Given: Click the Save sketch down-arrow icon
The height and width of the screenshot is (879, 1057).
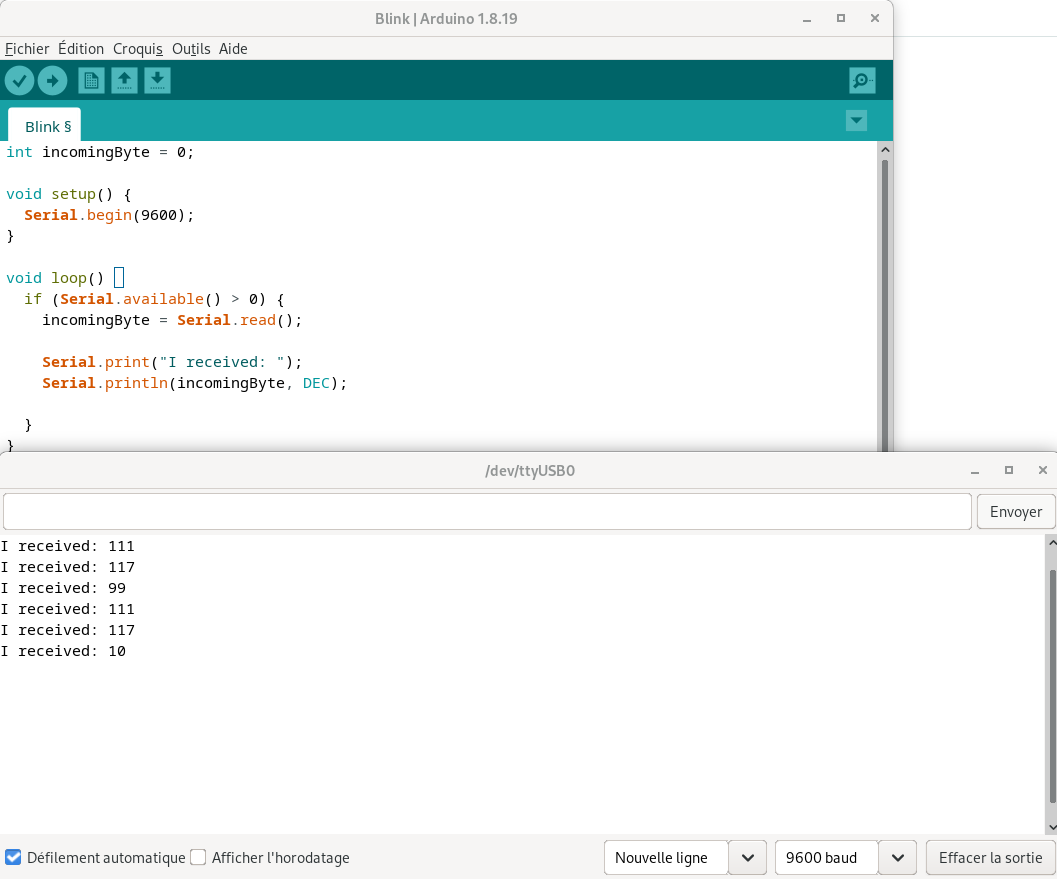Looking at the screenshot, I should [157, 80].
